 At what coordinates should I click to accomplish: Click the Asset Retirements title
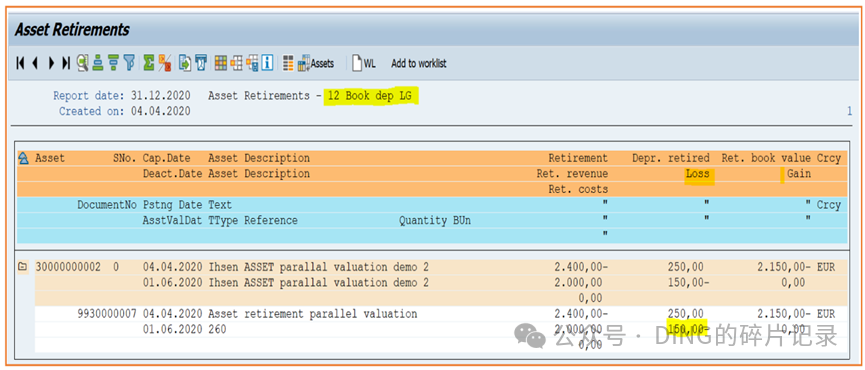pos(72,30)
